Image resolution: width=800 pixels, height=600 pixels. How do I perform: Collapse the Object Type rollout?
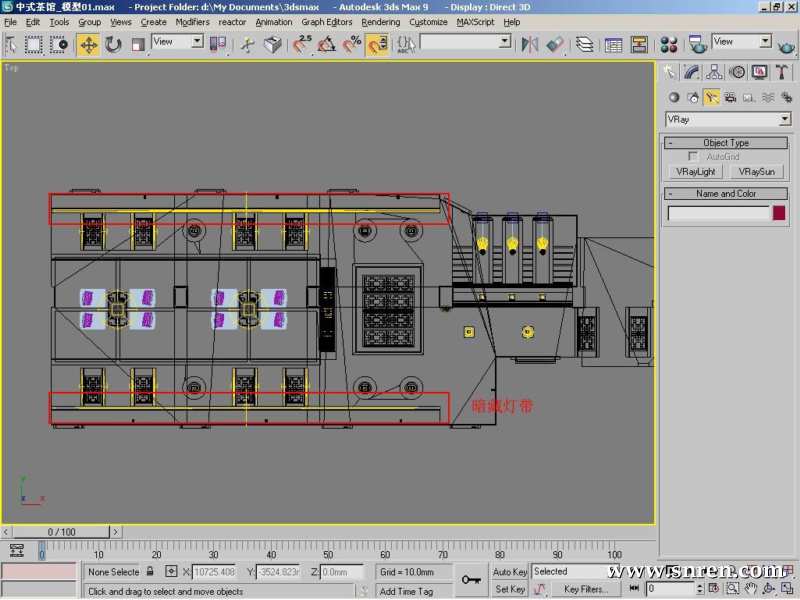726,143
